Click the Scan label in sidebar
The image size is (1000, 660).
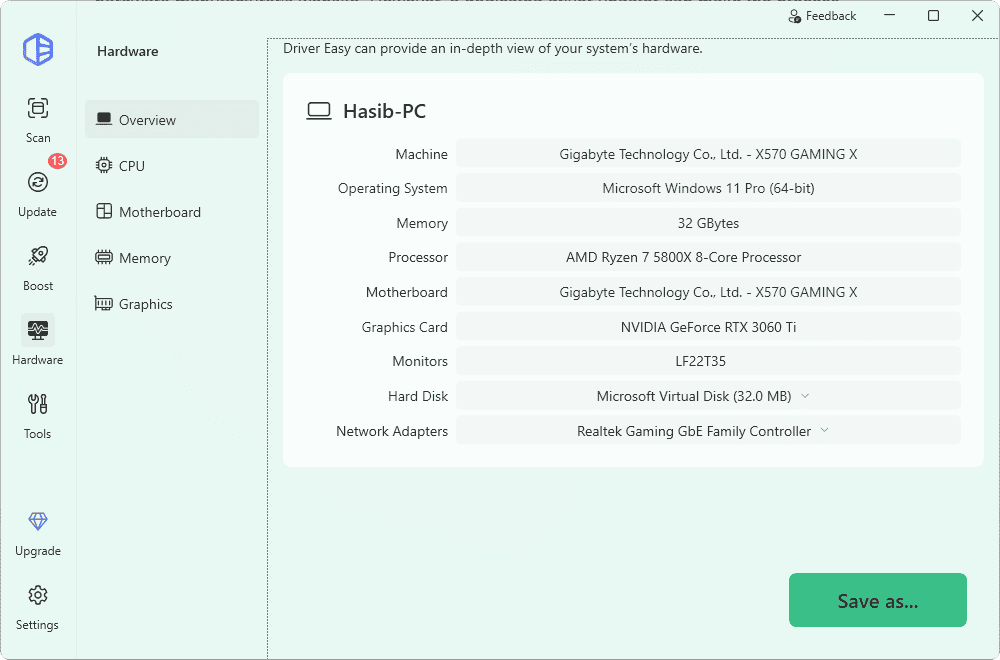coord(38,138)
